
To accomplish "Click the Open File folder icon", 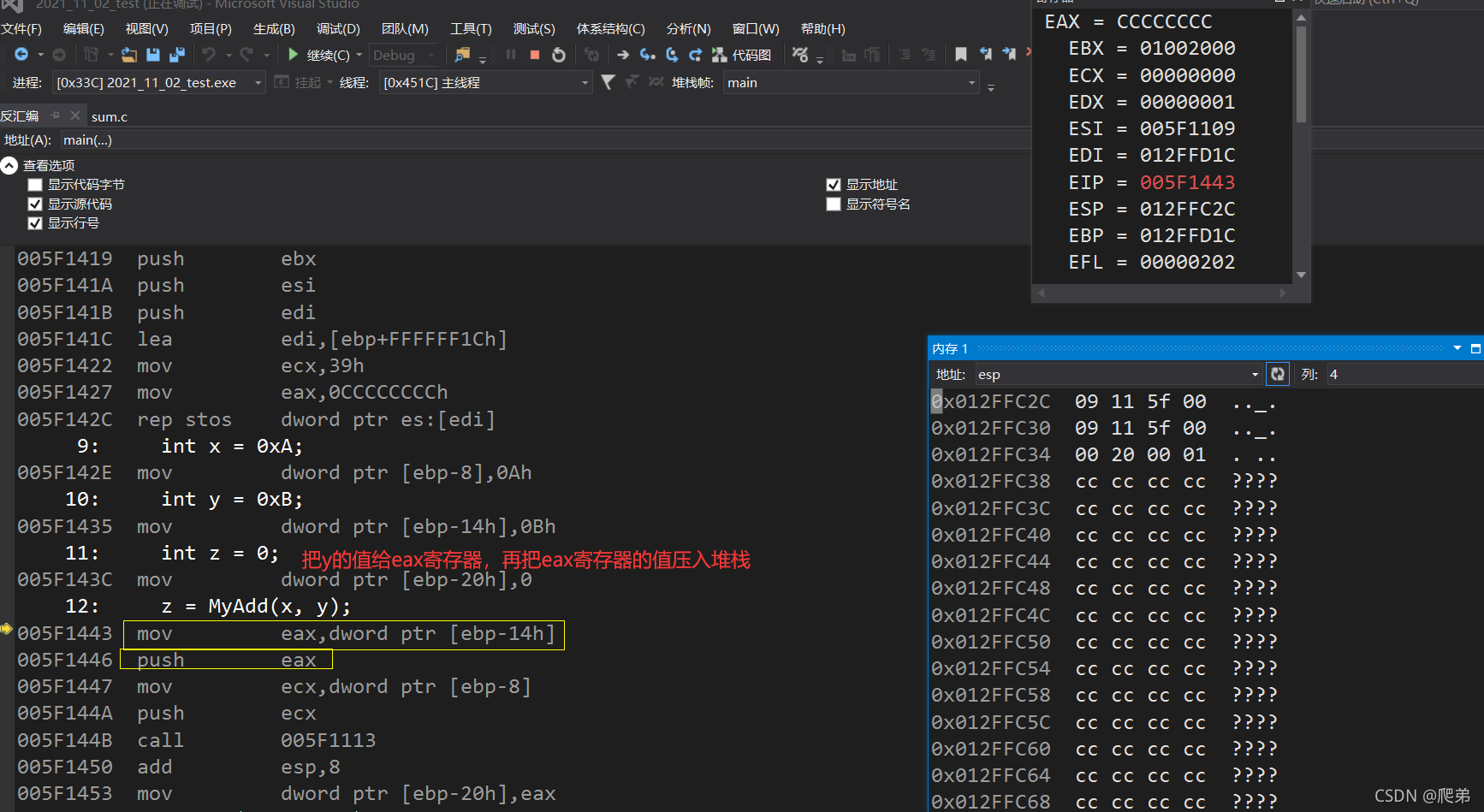I will pyautogui.click(x=128, y=55).
